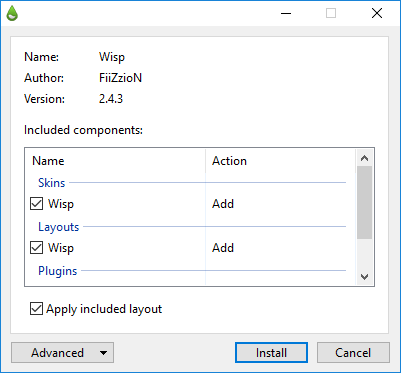
Task: Uncheck the Wisp skin checkbox
Action: click(x=36, y=204)
